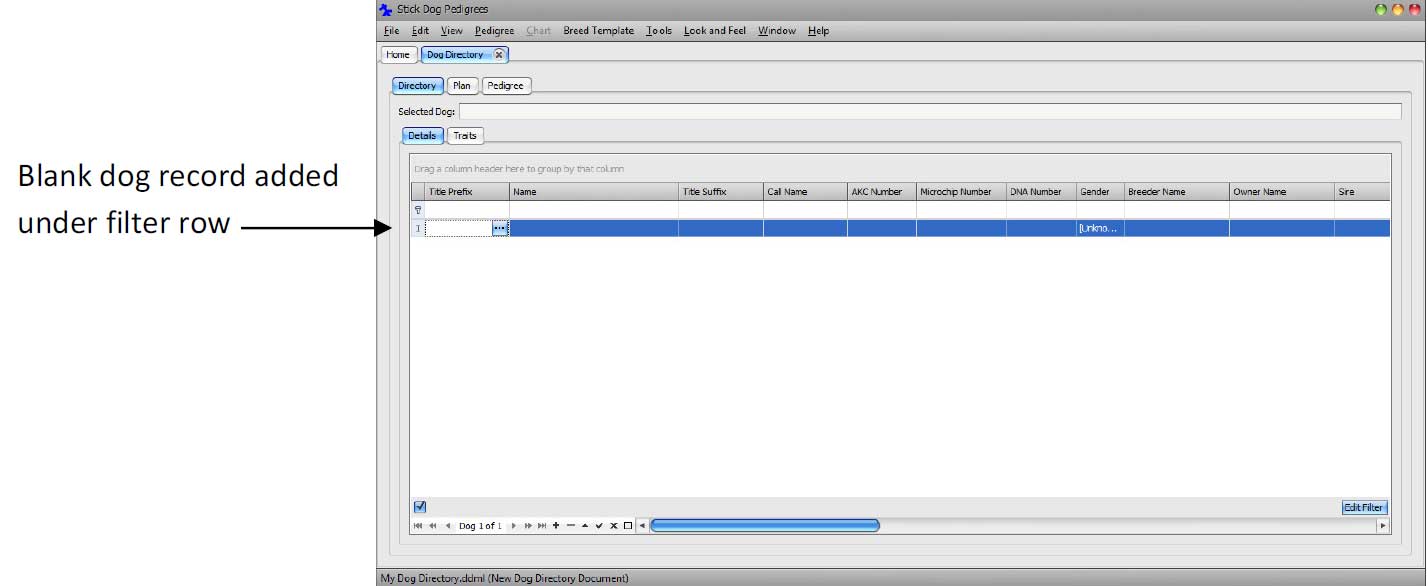
Task: Open the Breed Template menu
Action: tap(598, 31)
